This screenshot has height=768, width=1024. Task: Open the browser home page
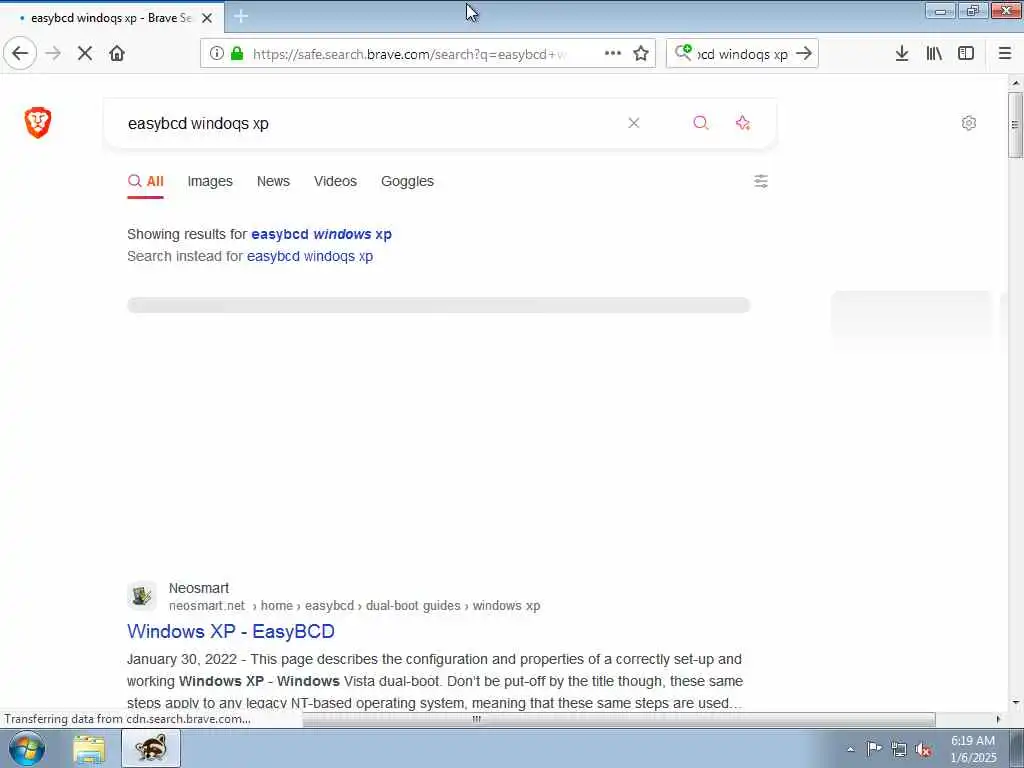point(117,54)
